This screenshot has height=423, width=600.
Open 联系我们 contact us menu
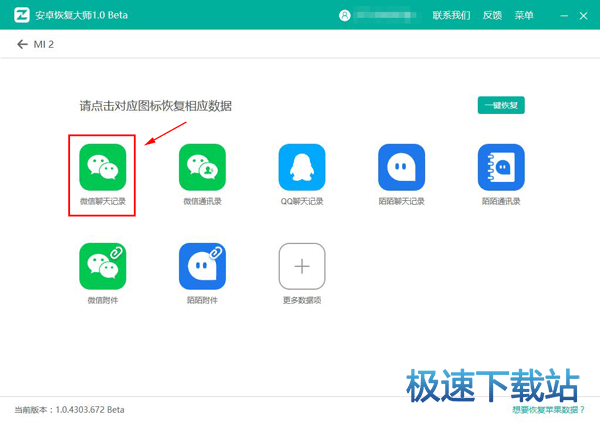pyautogui.click(x=451, y=15)
